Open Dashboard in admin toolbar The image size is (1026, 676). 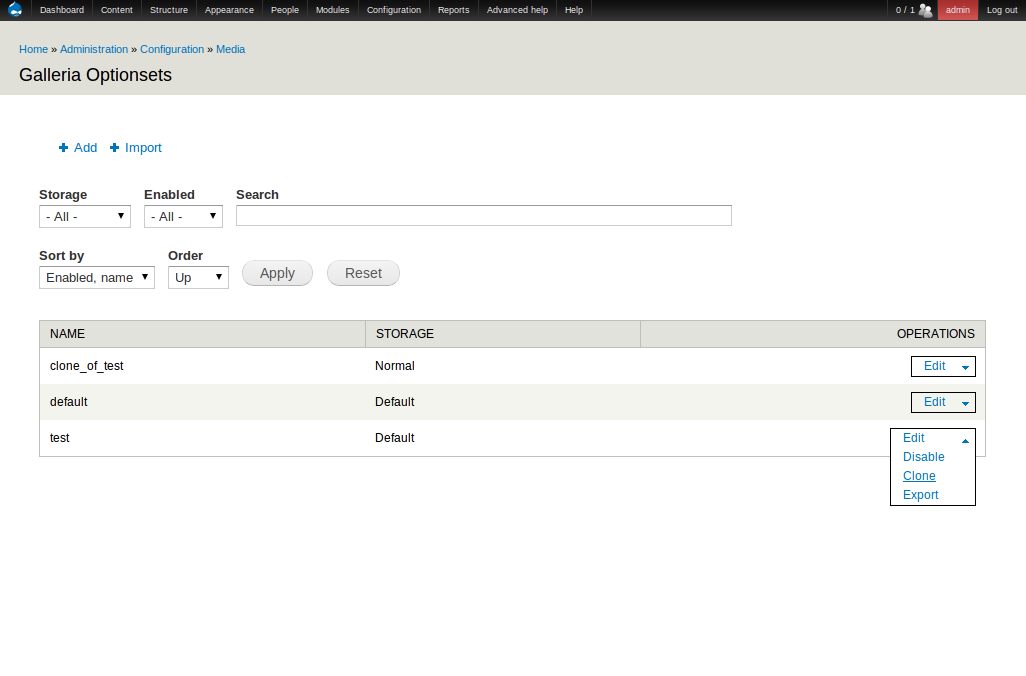click(x=62, y=10)
